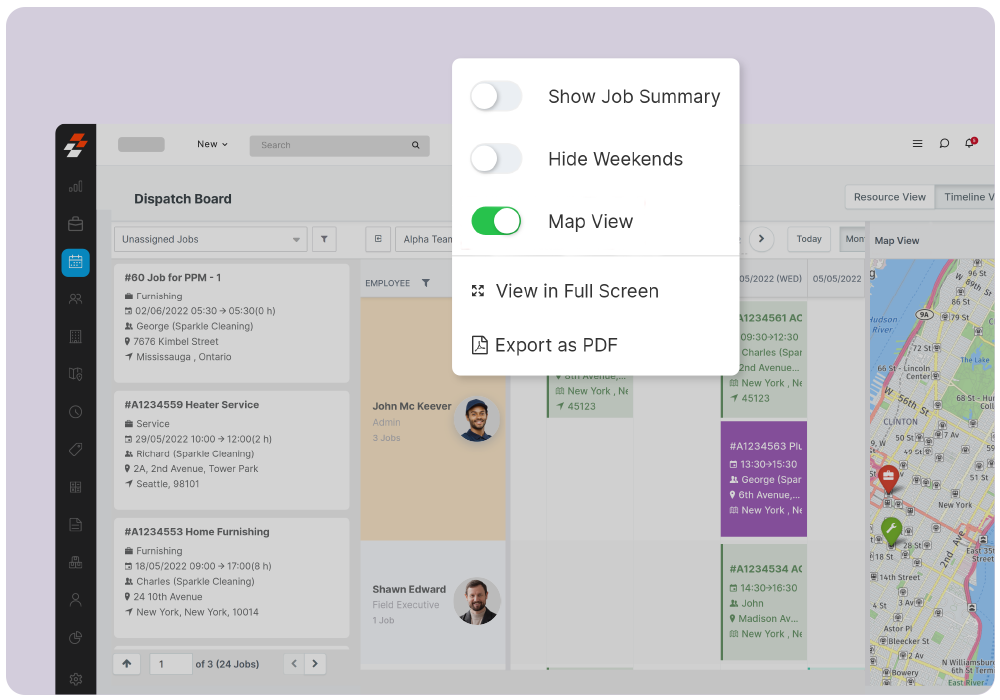Viewport: 1000px width, 700px height.
Task: Click the search magnifier icon
Action: [x=415, y=145]
